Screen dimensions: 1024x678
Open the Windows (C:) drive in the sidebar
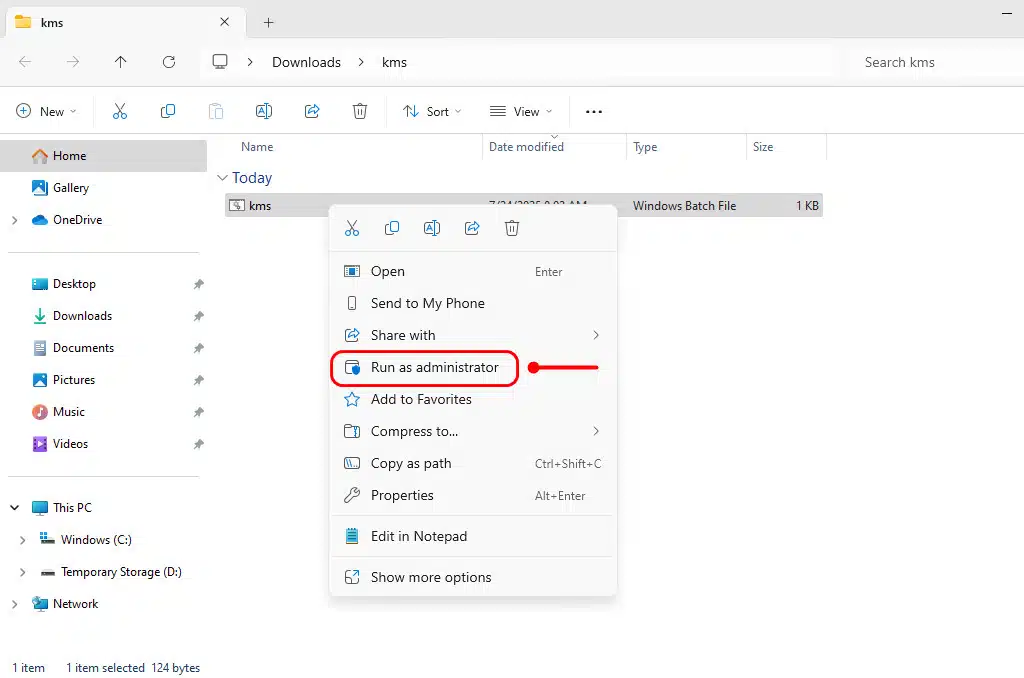(96, 540)
